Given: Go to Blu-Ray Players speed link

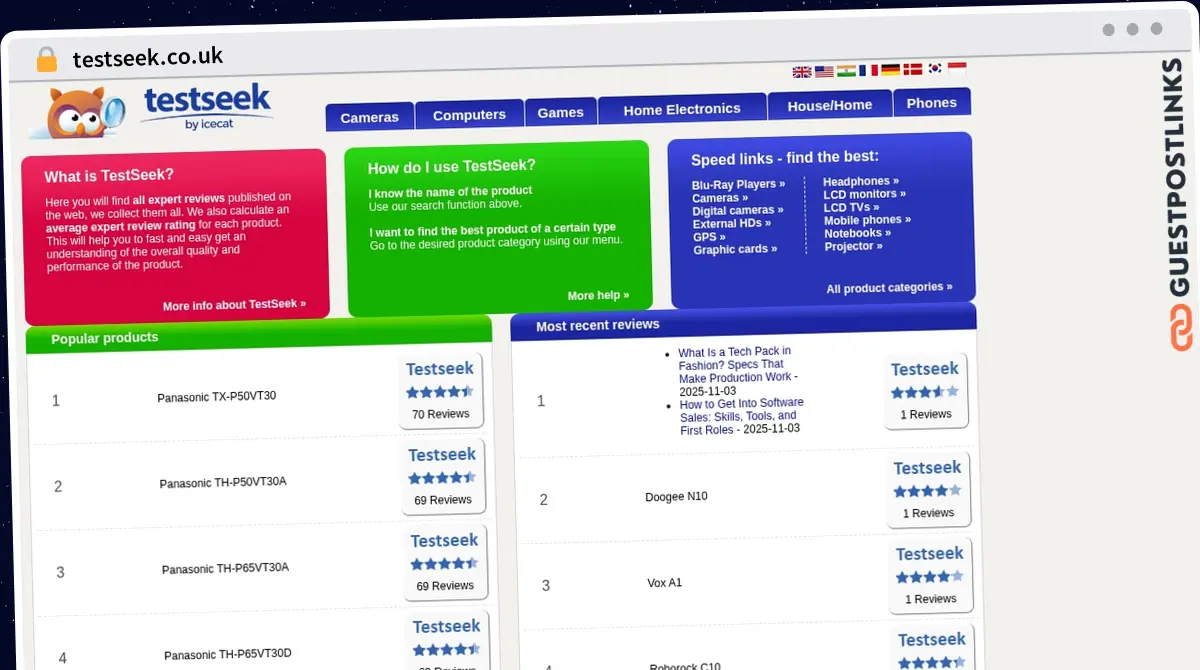Looking at the screenshot, I should coord(738,185).
